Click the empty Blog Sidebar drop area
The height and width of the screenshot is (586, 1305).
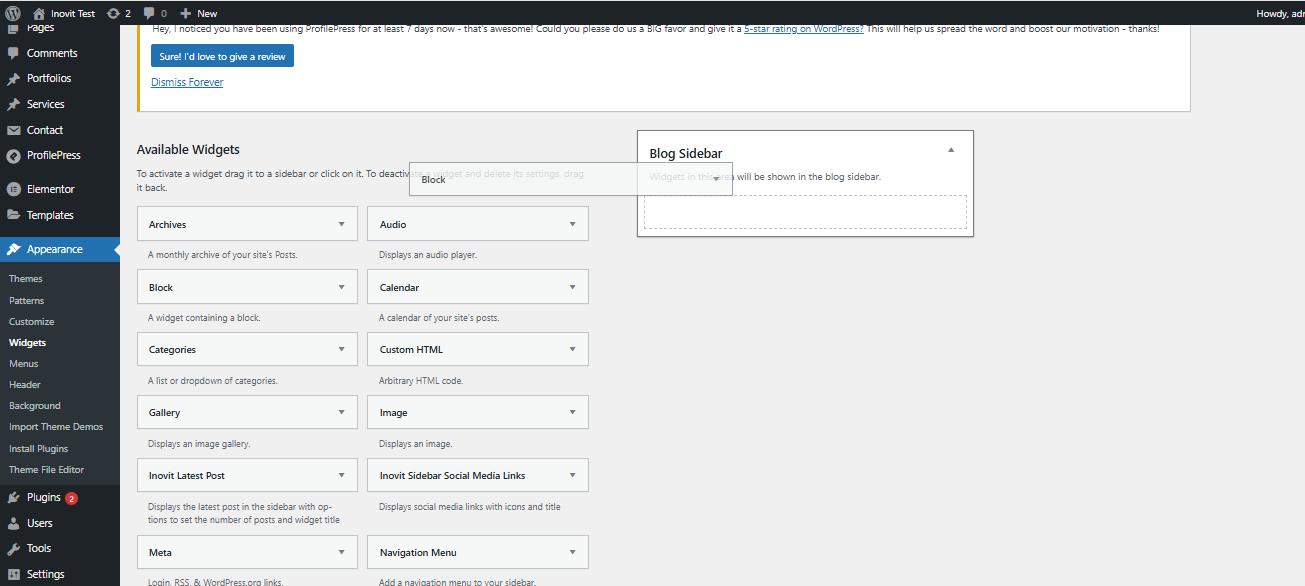[x=805, y=212]
